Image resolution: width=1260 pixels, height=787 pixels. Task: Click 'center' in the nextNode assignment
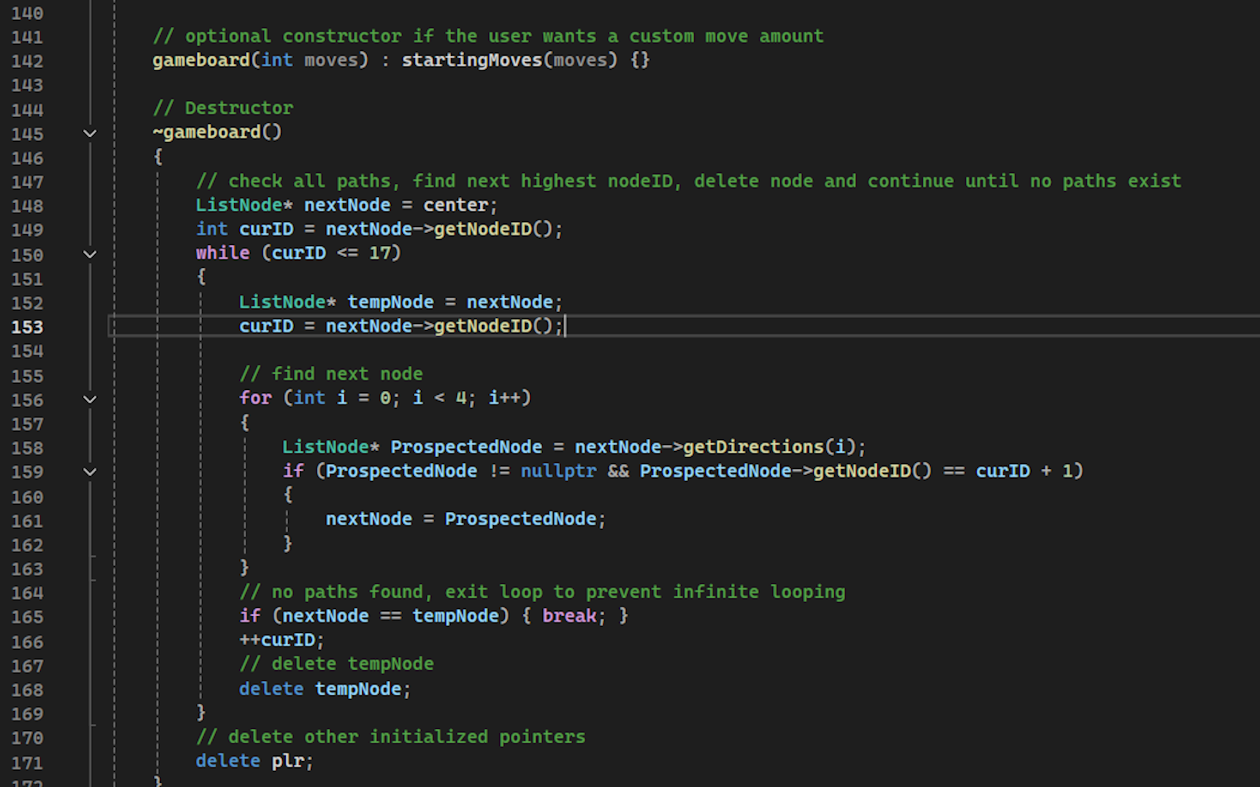click(455, 206)
